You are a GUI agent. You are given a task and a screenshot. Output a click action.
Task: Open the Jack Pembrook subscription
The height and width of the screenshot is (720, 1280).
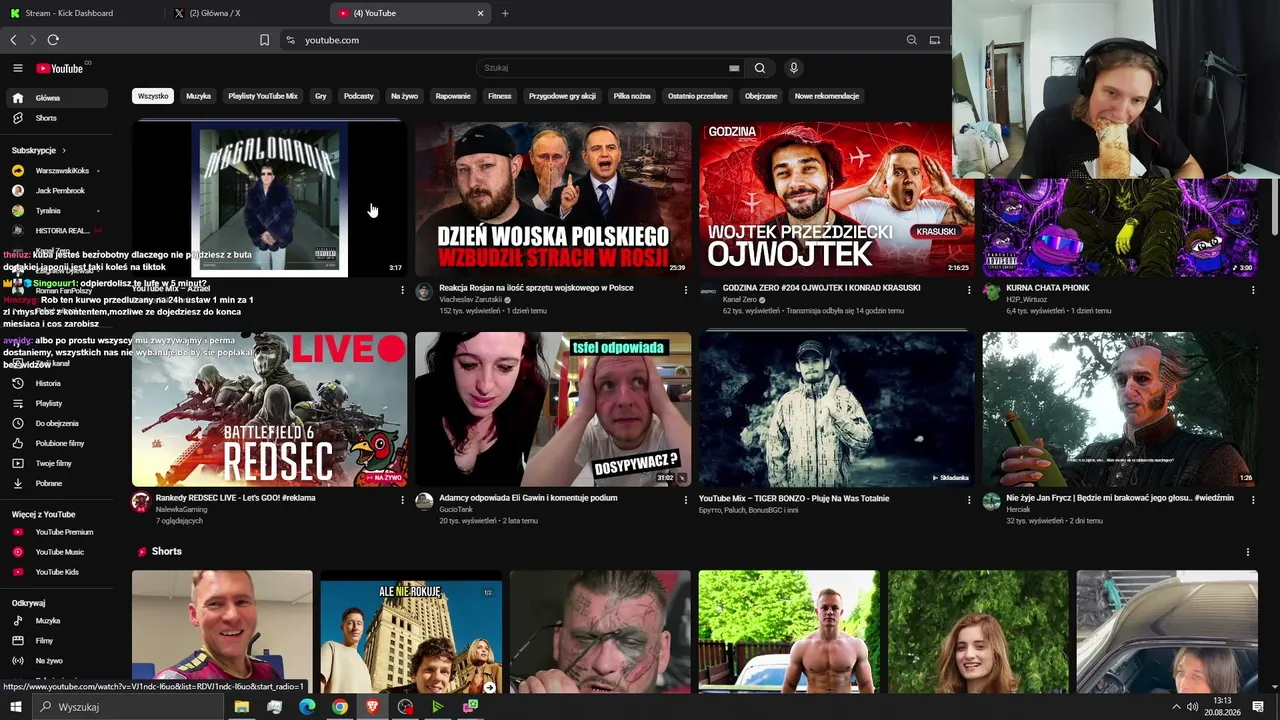pos(57,191)
